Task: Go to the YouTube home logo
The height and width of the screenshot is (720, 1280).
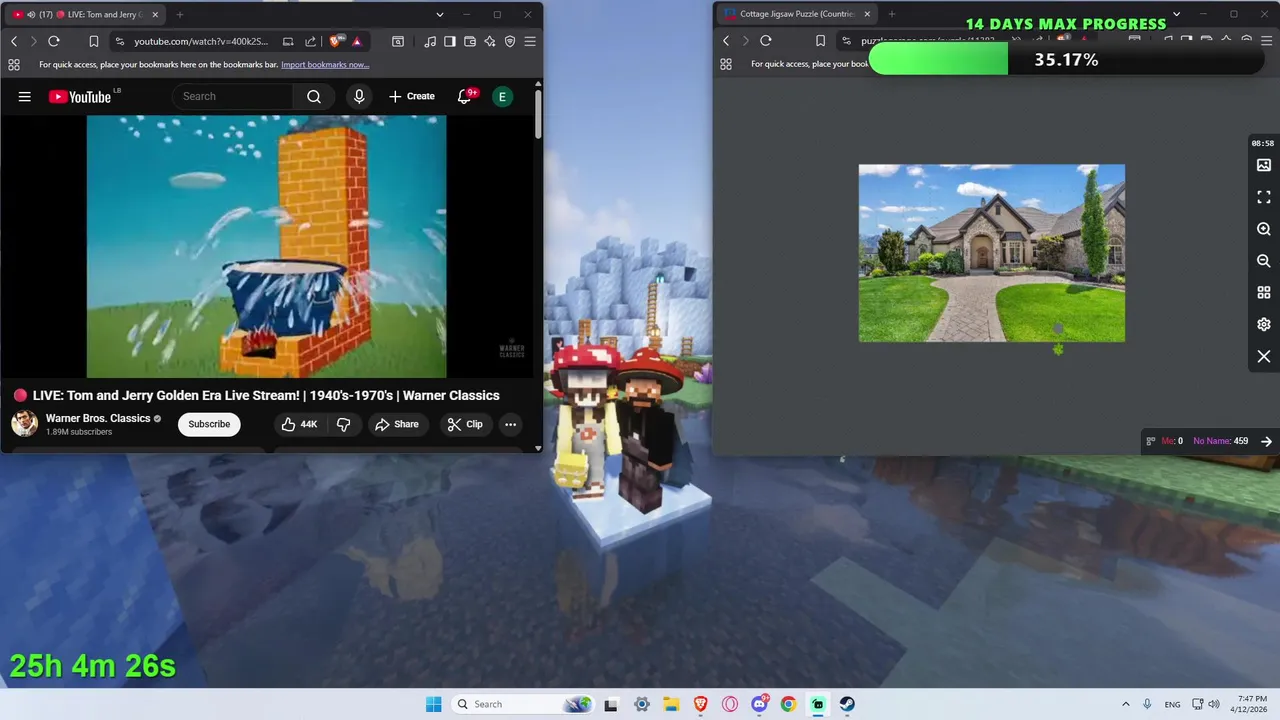Action: [80, 97]
